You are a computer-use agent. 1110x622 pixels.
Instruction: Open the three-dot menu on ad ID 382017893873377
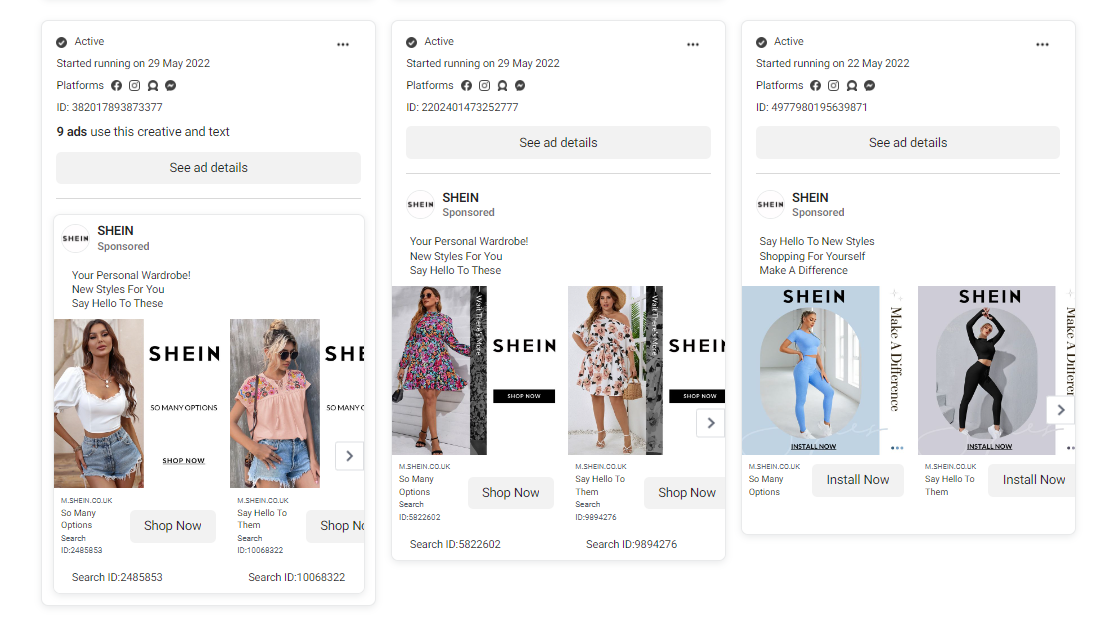coord(343,45)
